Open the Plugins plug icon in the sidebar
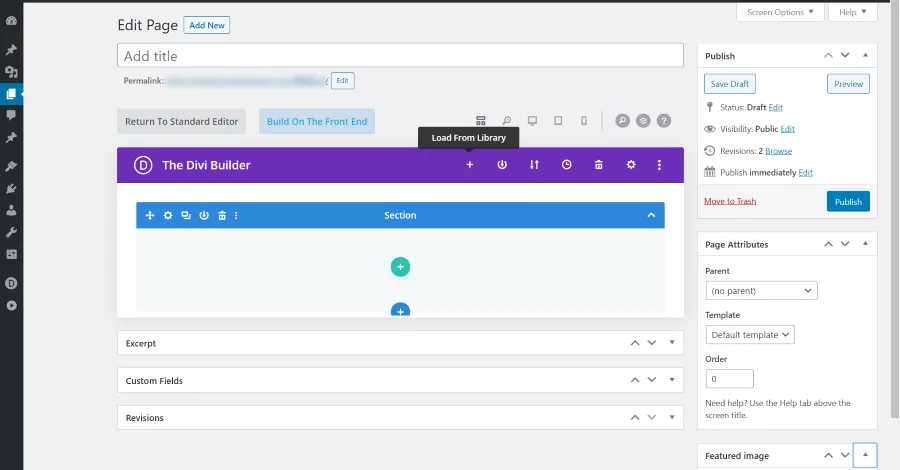Viewport: 900px width, 470px height. pyautogui.click(x=11, y=188)
